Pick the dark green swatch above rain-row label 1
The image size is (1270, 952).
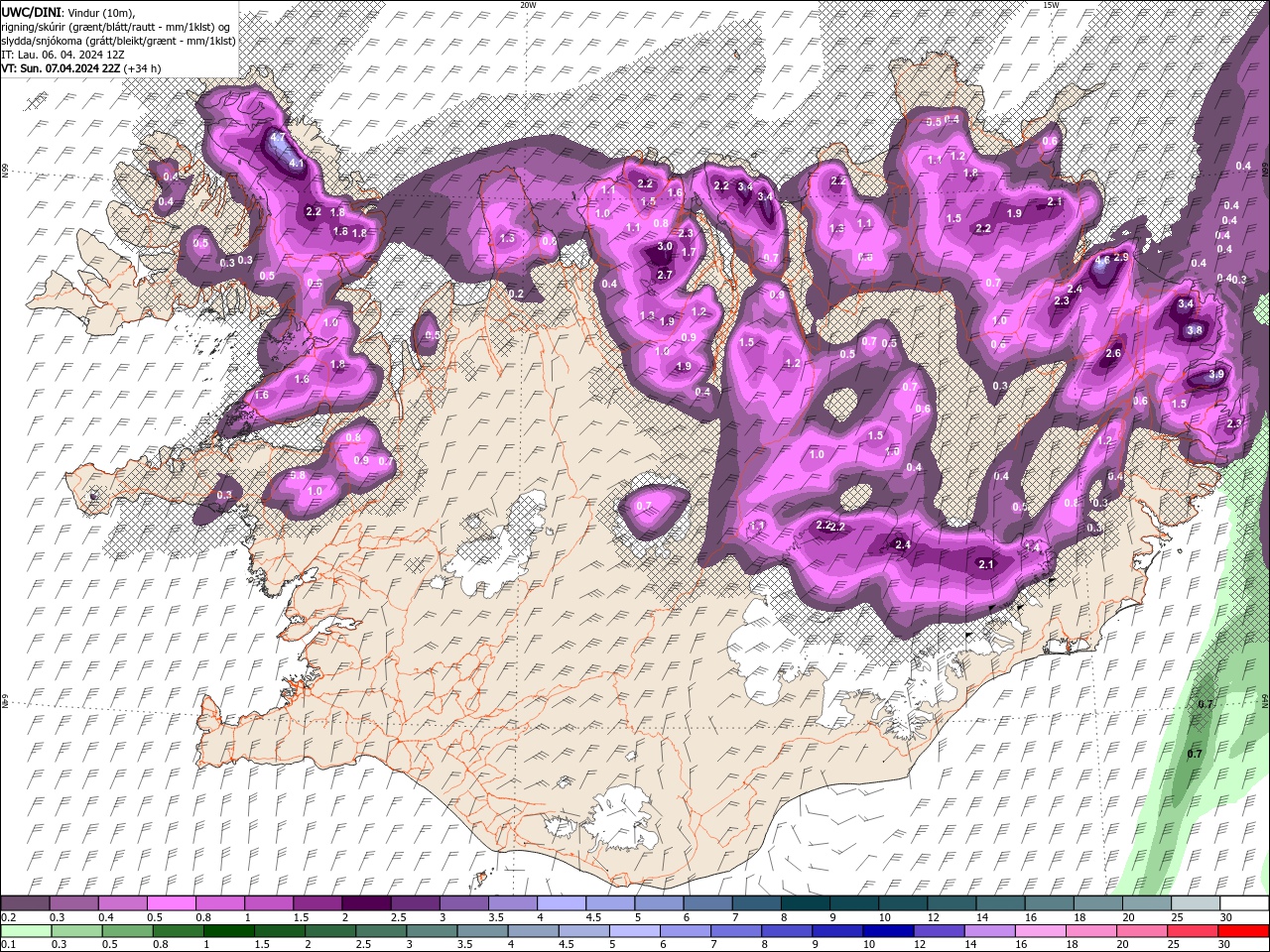229,931
